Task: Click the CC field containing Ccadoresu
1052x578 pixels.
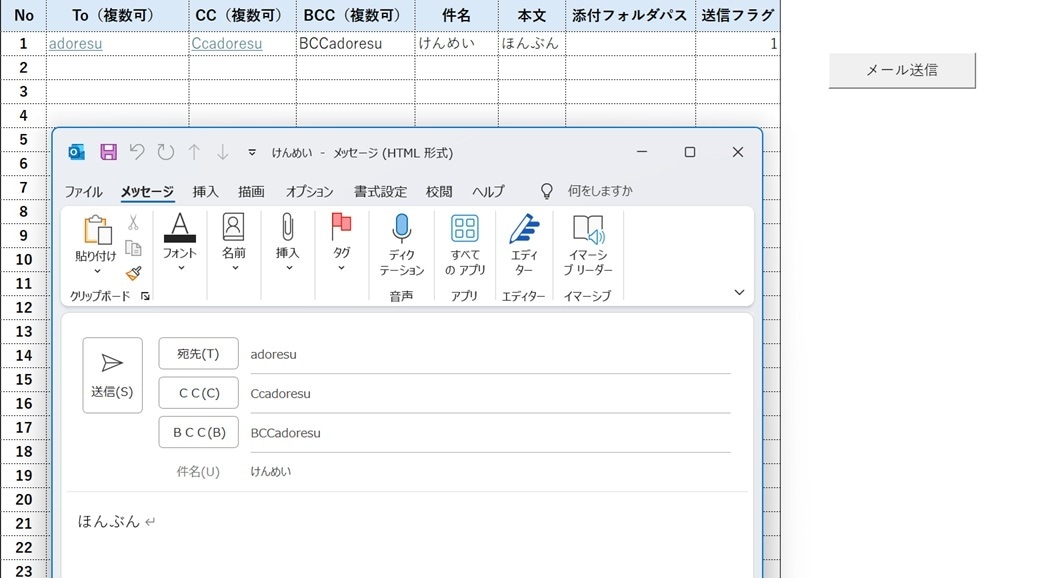Action: 490,394
